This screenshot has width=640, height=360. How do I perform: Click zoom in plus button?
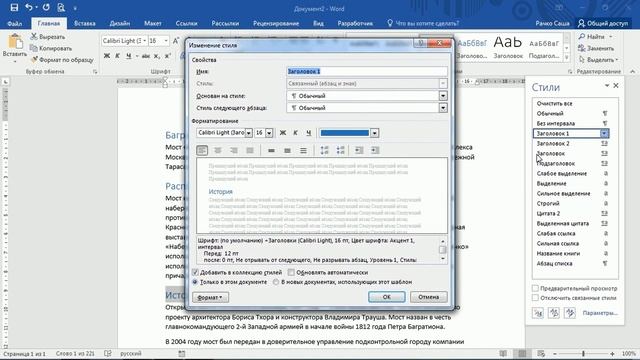click(x=612, y=353)
